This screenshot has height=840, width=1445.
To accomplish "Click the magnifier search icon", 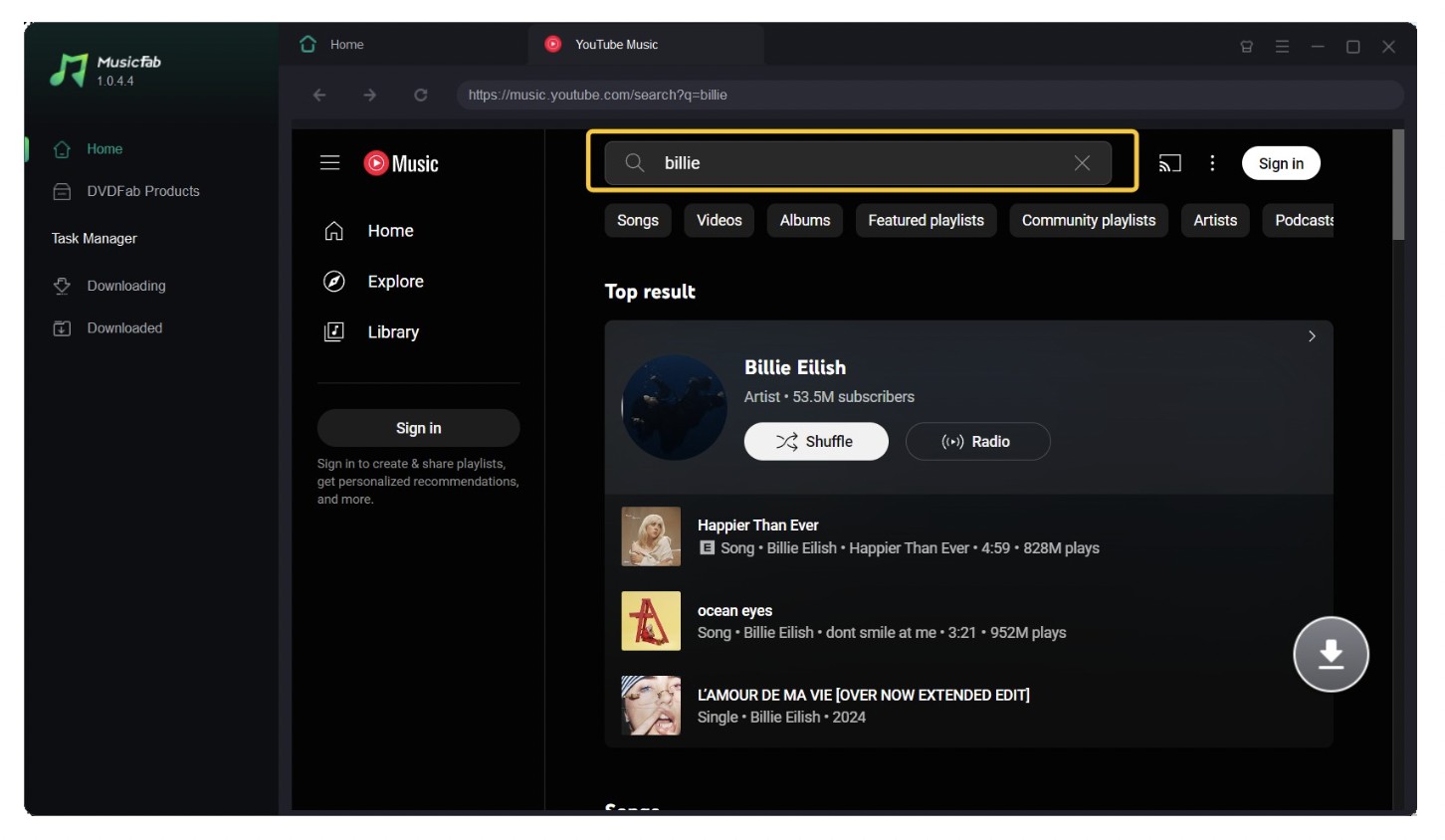I will [x=634, y=162].
